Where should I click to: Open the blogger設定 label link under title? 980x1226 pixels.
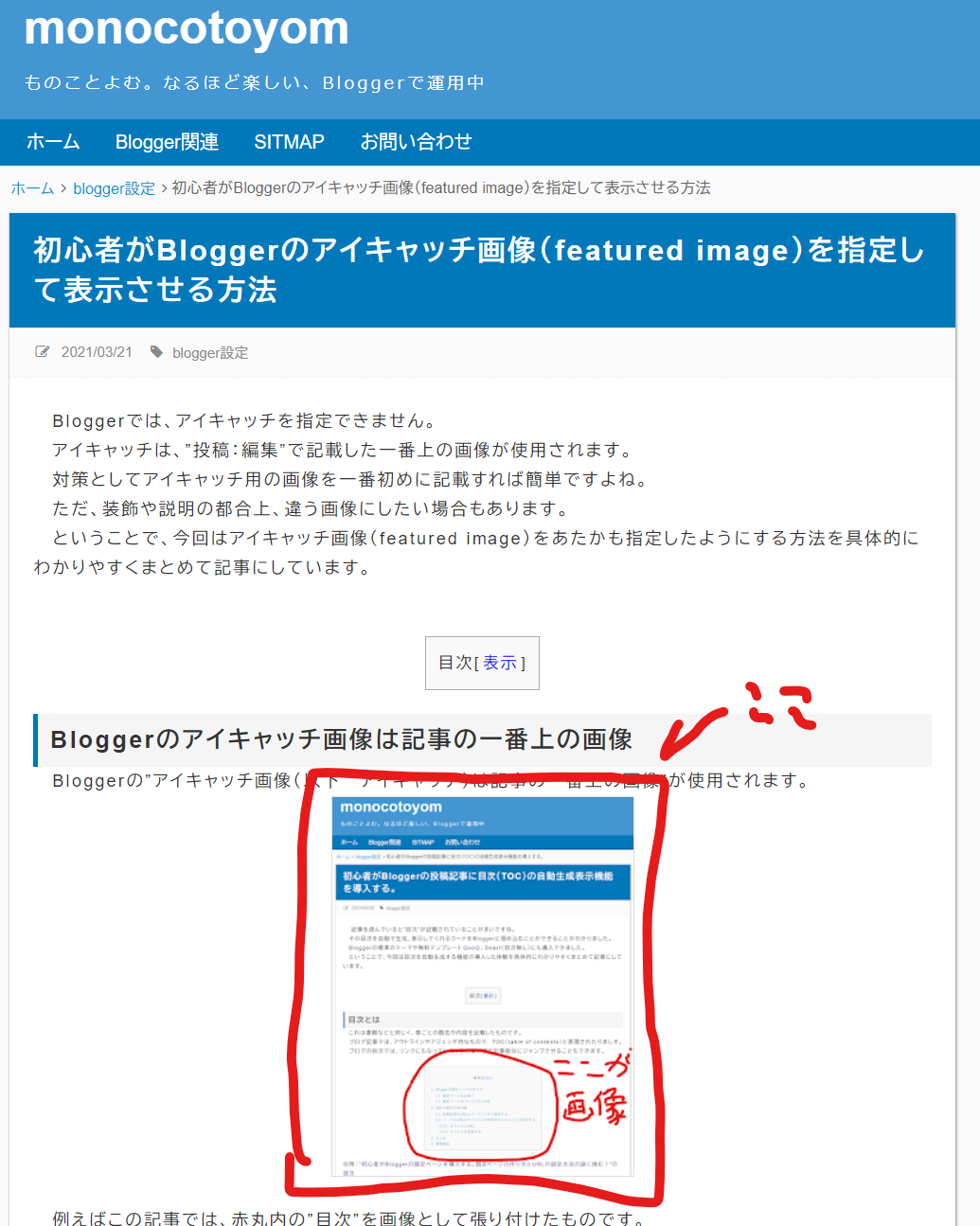pos(210,352)
